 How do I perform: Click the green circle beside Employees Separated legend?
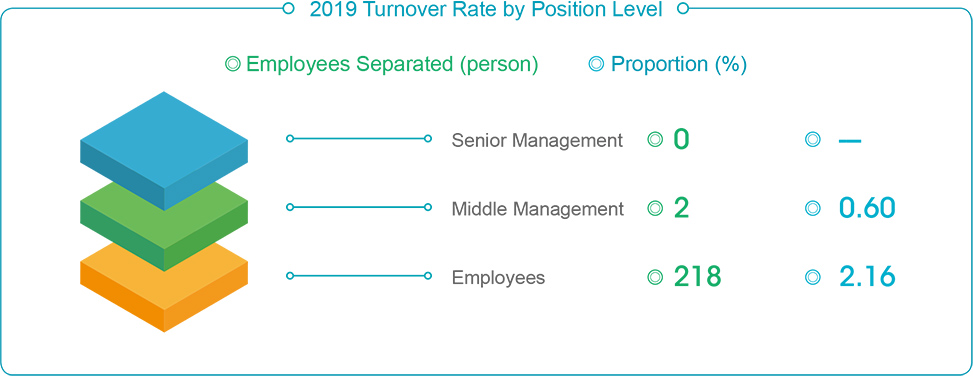[x=233, y=64]
